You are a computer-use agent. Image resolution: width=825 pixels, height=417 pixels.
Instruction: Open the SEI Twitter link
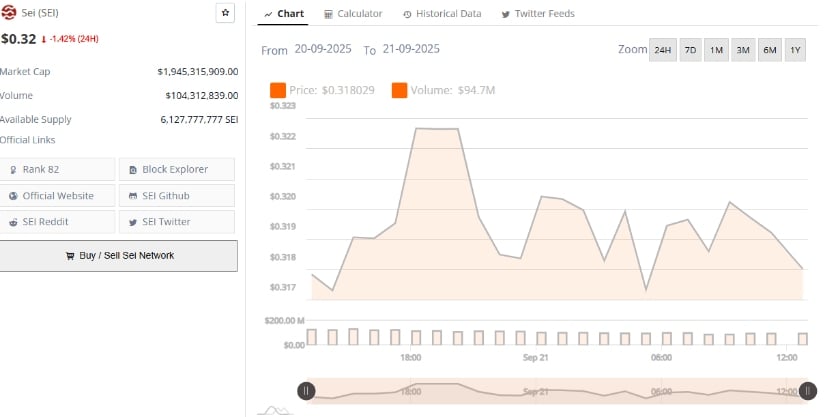pyautogui.click(x=177, y=222)
